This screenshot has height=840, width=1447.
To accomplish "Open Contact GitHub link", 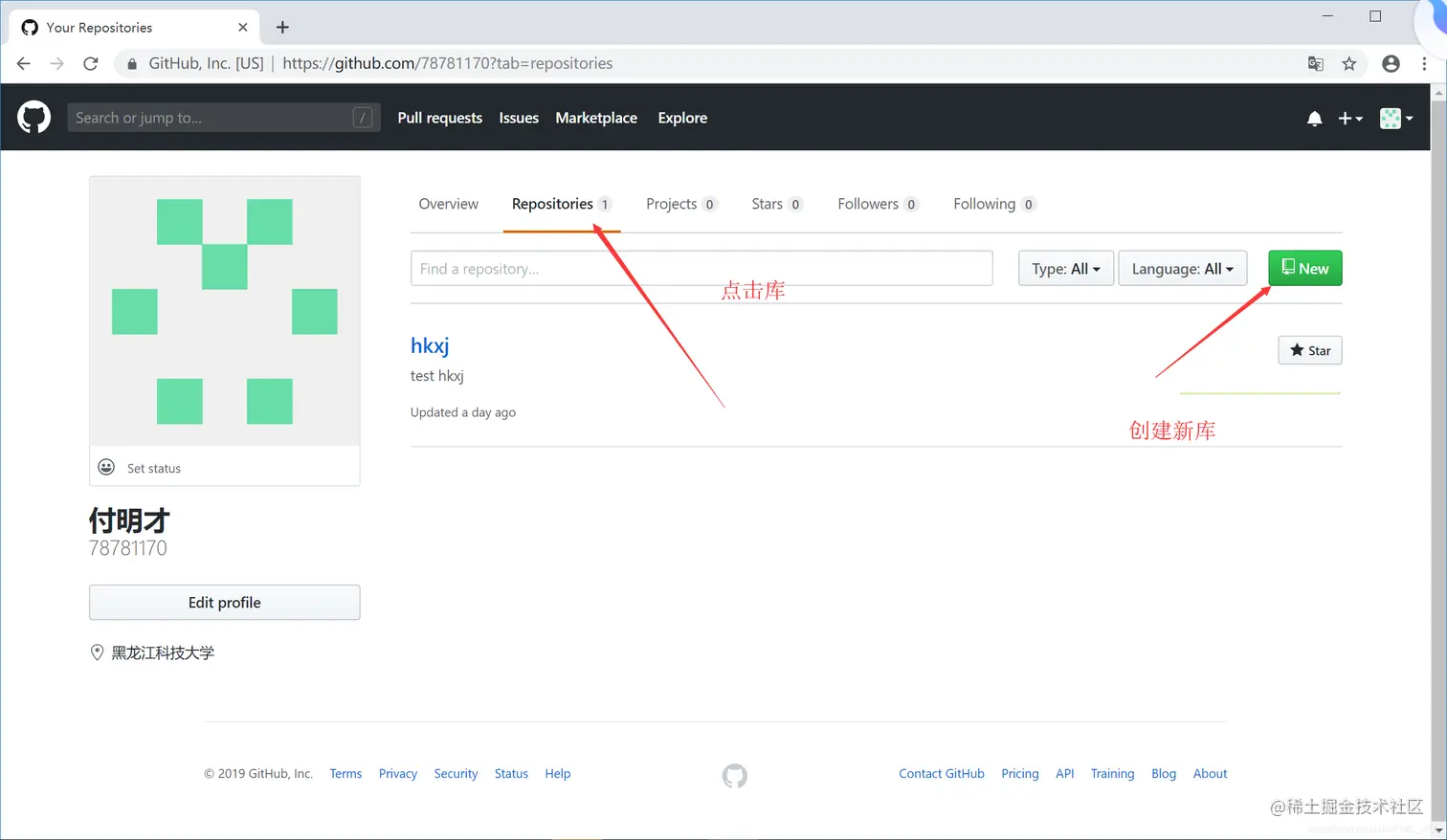I will click(942, 774).
